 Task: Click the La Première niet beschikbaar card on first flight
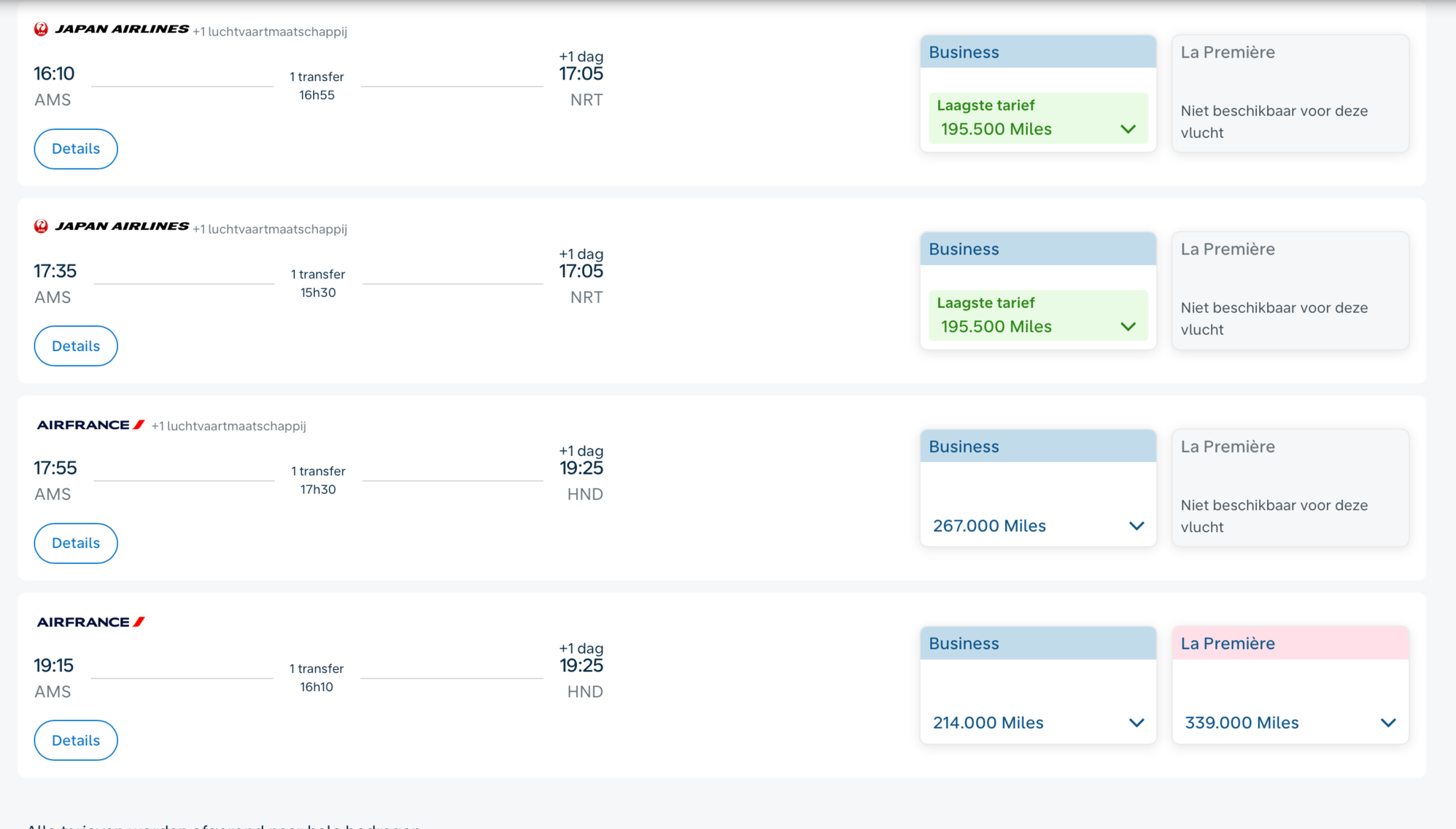tap(1290, 93)
